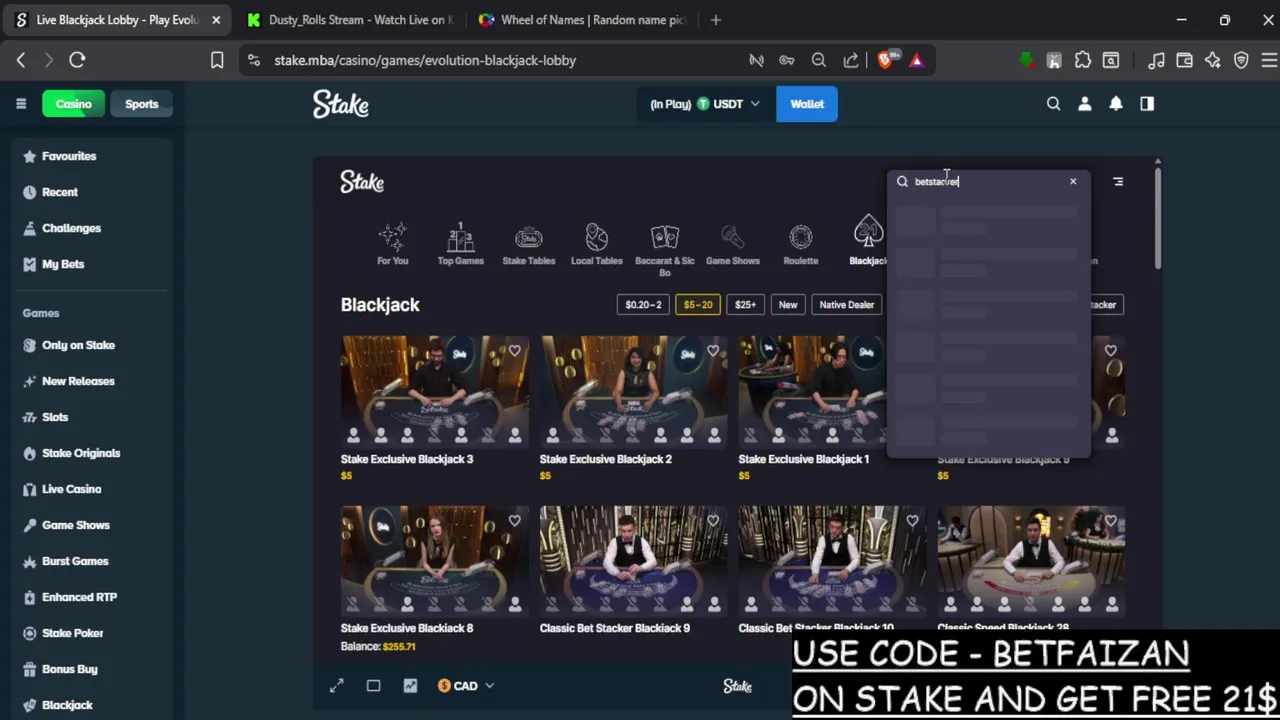This screenshot has width=1280, height=720.
Task: Open My Bets in the sidebar
Action: [62, 264]
